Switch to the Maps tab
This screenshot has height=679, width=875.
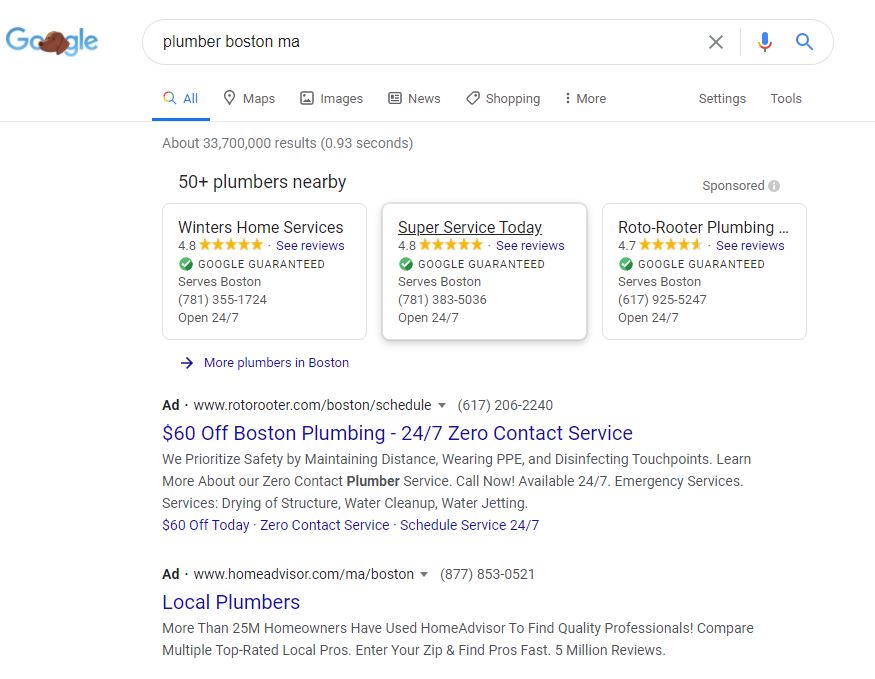point(249,99)
